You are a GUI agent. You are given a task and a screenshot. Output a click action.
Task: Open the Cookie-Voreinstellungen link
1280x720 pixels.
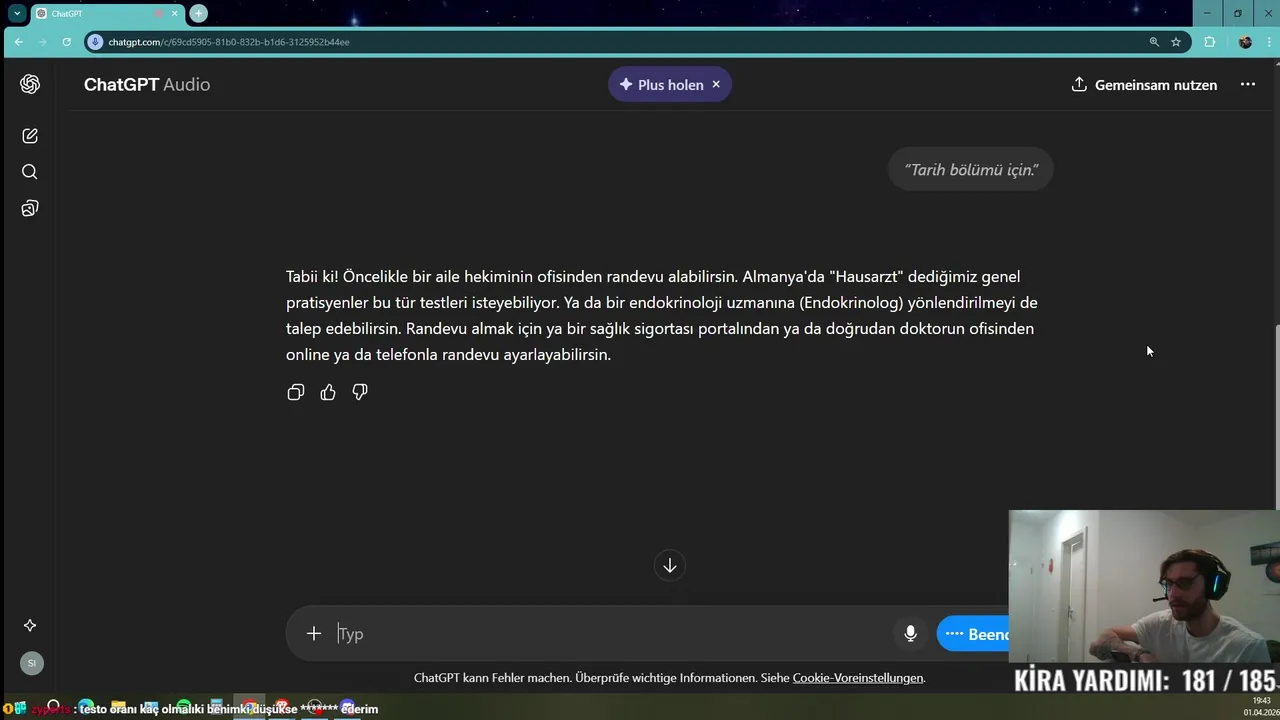(858, 678)
